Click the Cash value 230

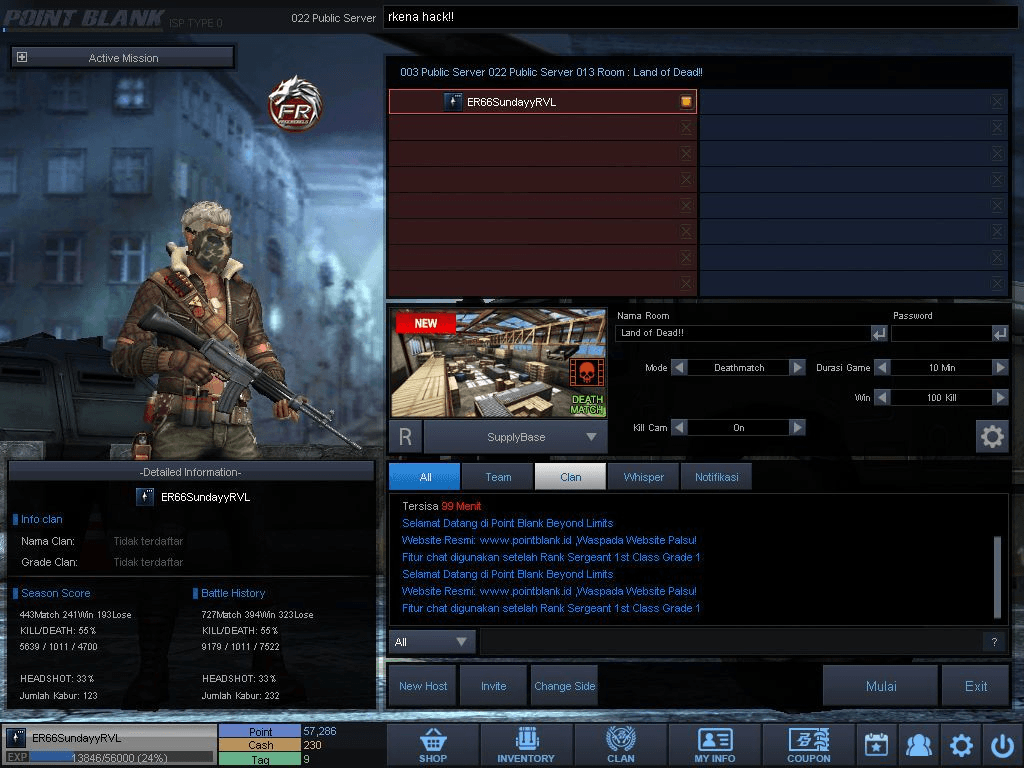[x=313, y=745]
